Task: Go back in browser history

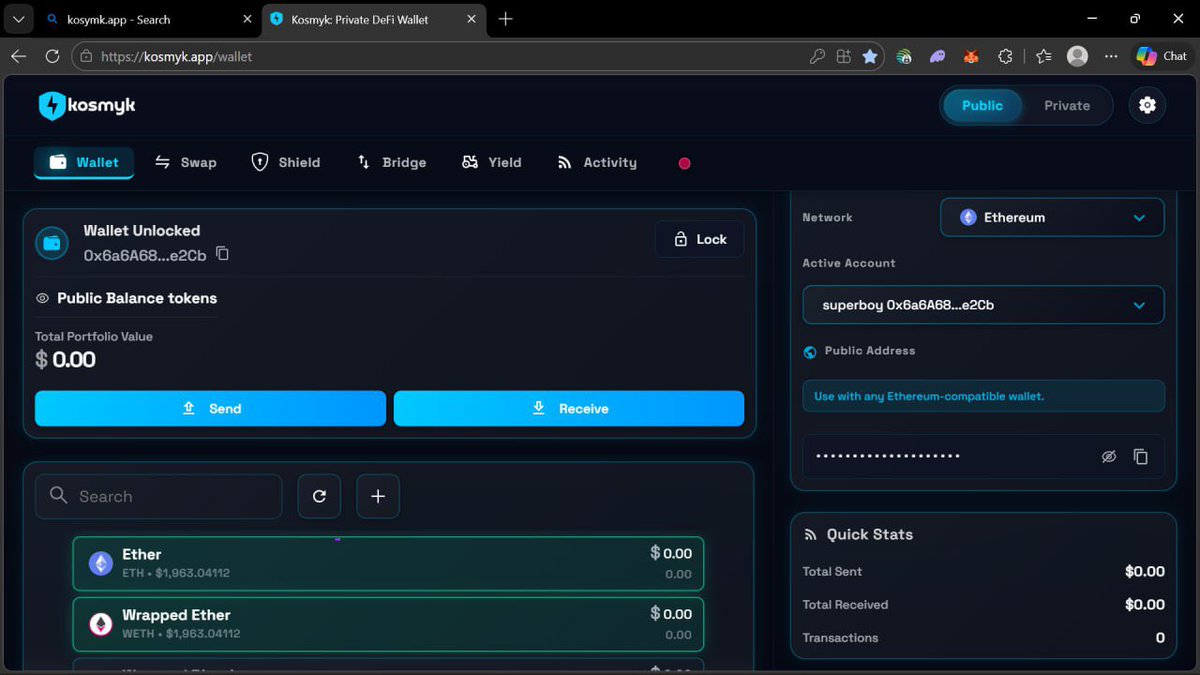Action: click(18, 57)
